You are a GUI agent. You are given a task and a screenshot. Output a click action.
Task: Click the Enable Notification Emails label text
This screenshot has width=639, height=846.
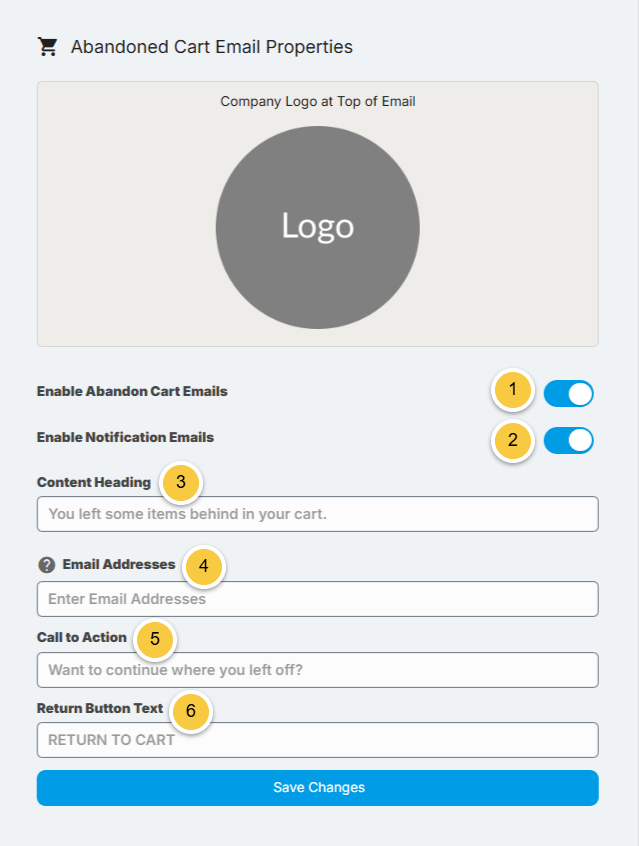pyautogui.click(x=125, y=437)
